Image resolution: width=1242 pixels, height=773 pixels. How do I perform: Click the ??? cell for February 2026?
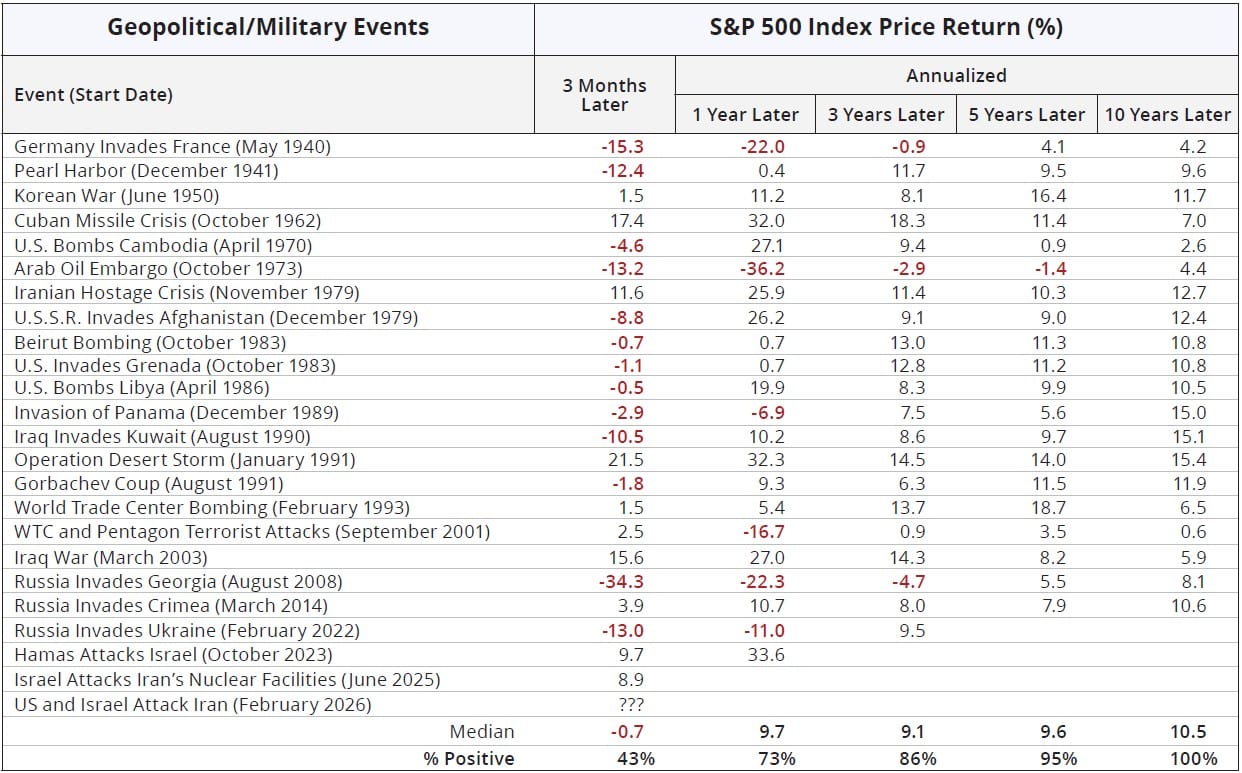[628, 705]
